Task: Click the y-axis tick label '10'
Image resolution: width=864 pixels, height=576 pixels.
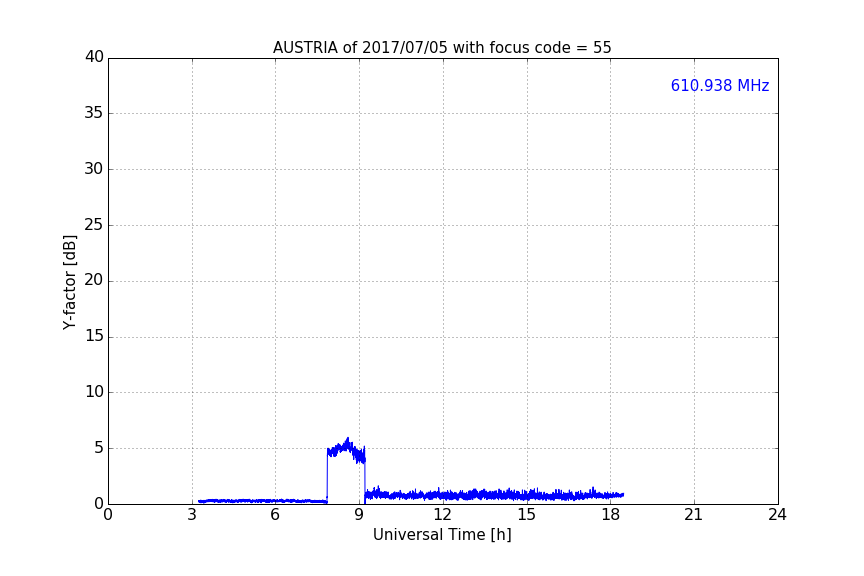Action: tap(94, 392)
